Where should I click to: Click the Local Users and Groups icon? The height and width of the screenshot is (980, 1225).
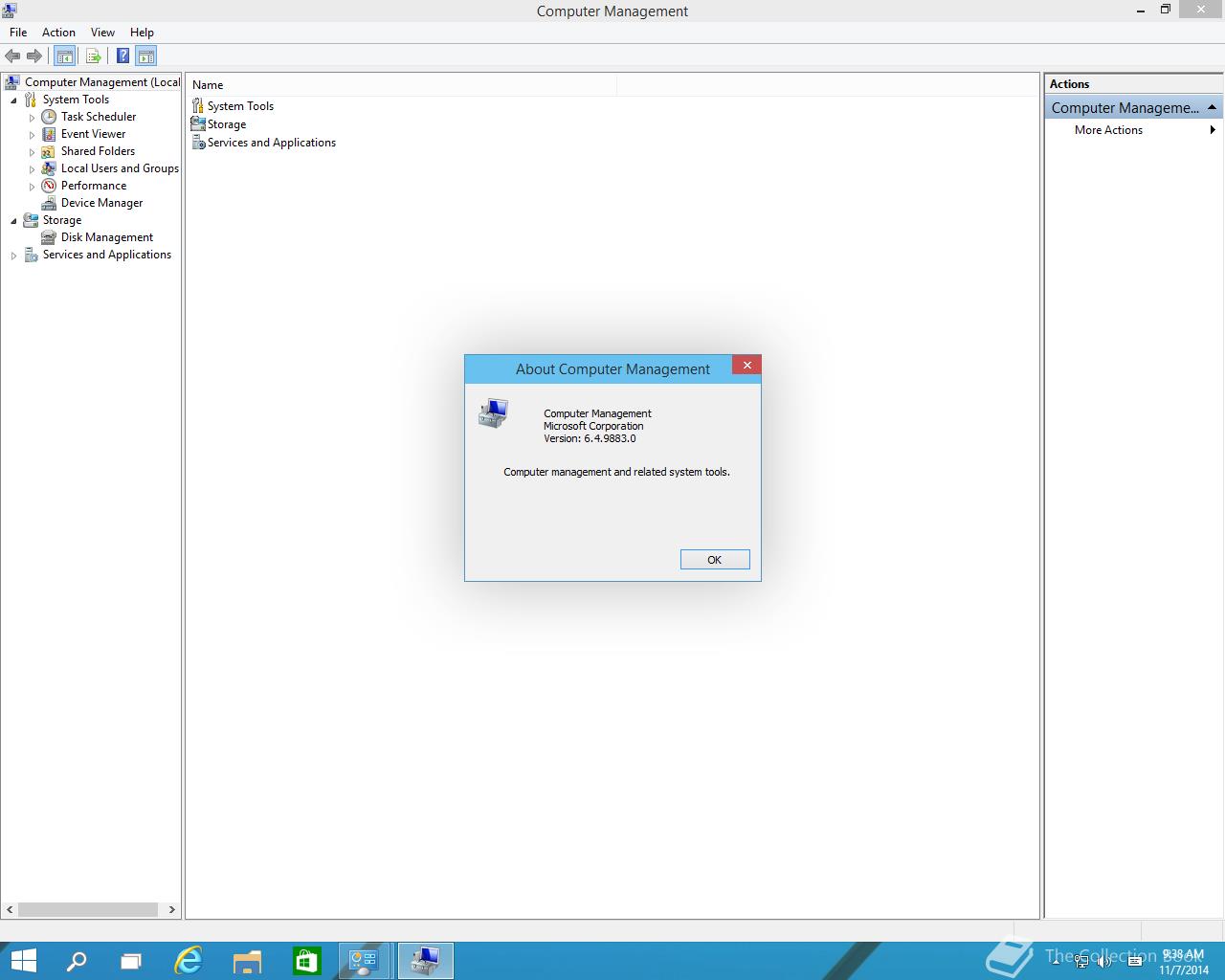click(x=49, y=168)
